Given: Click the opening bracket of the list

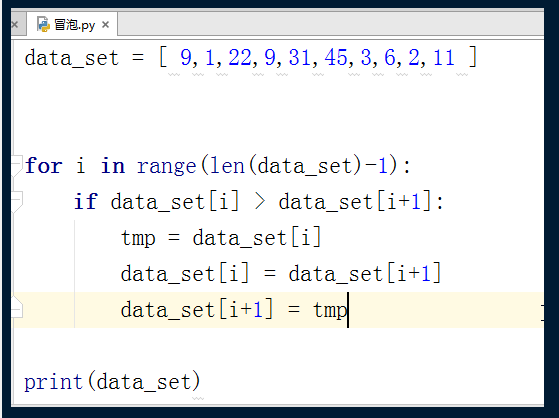Looking at the screenshot, I should click(x=163, y=57).
